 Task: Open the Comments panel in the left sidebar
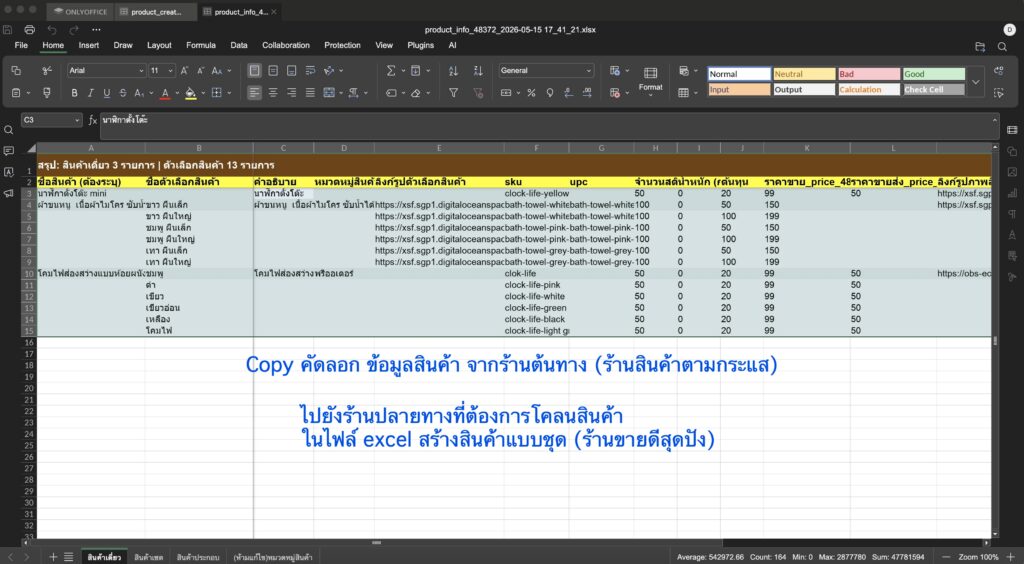[x=8, y=151]
